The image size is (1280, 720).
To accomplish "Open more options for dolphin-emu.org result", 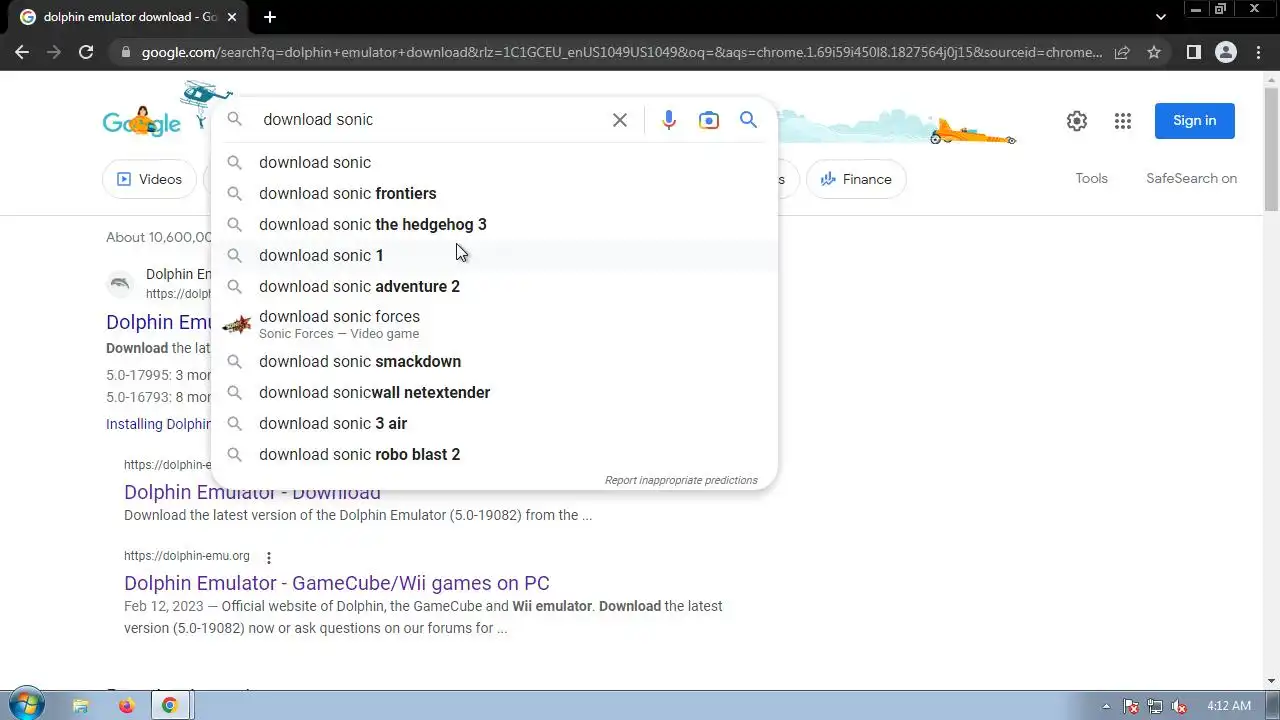I will point(268,557).
